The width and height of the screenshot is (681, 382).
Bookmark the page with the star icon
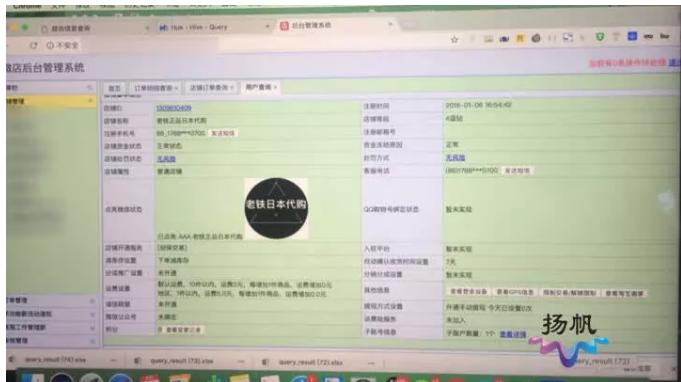(x=454, y=40)
